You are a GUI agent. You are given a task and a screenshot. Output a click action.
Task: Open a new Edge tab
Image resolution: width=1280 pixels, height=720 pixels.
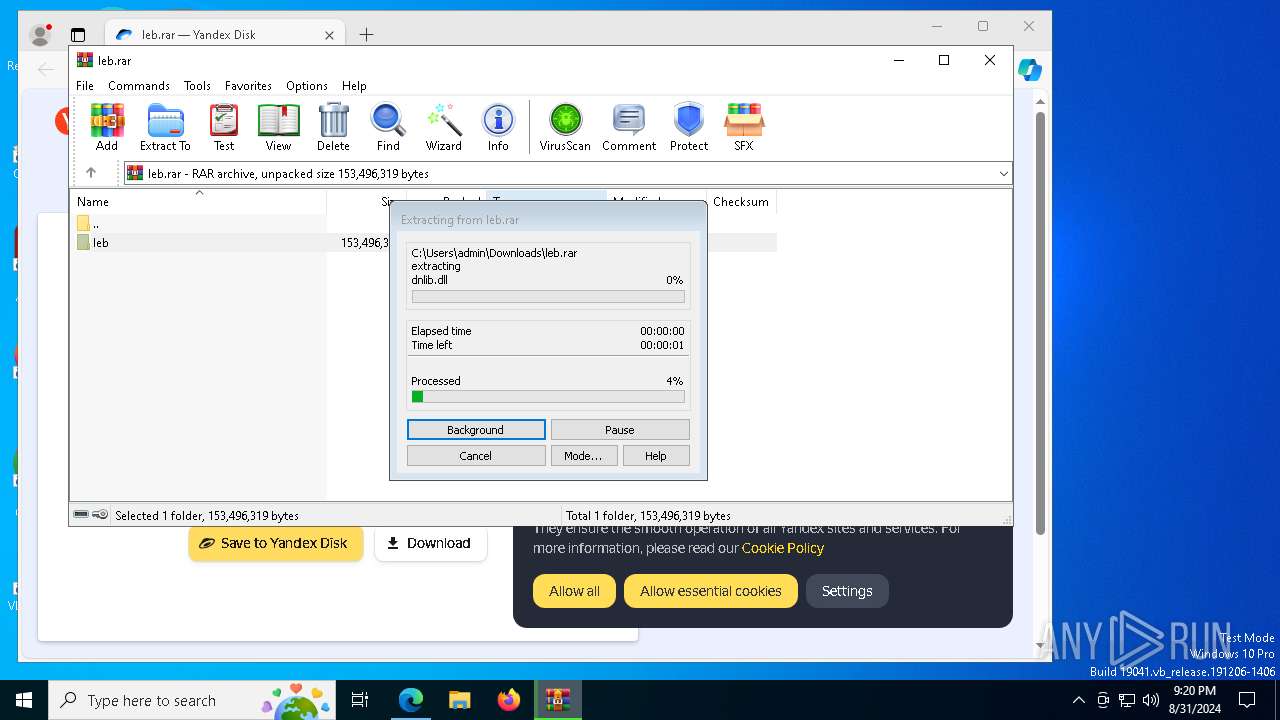click(x=366, y=35)
